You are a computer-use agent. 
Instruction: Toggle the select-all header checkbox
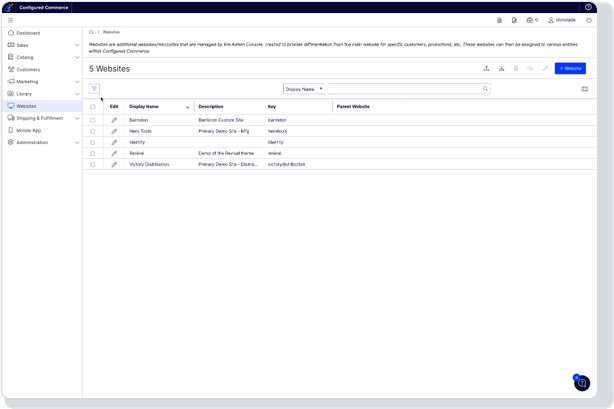click(93, 106)
